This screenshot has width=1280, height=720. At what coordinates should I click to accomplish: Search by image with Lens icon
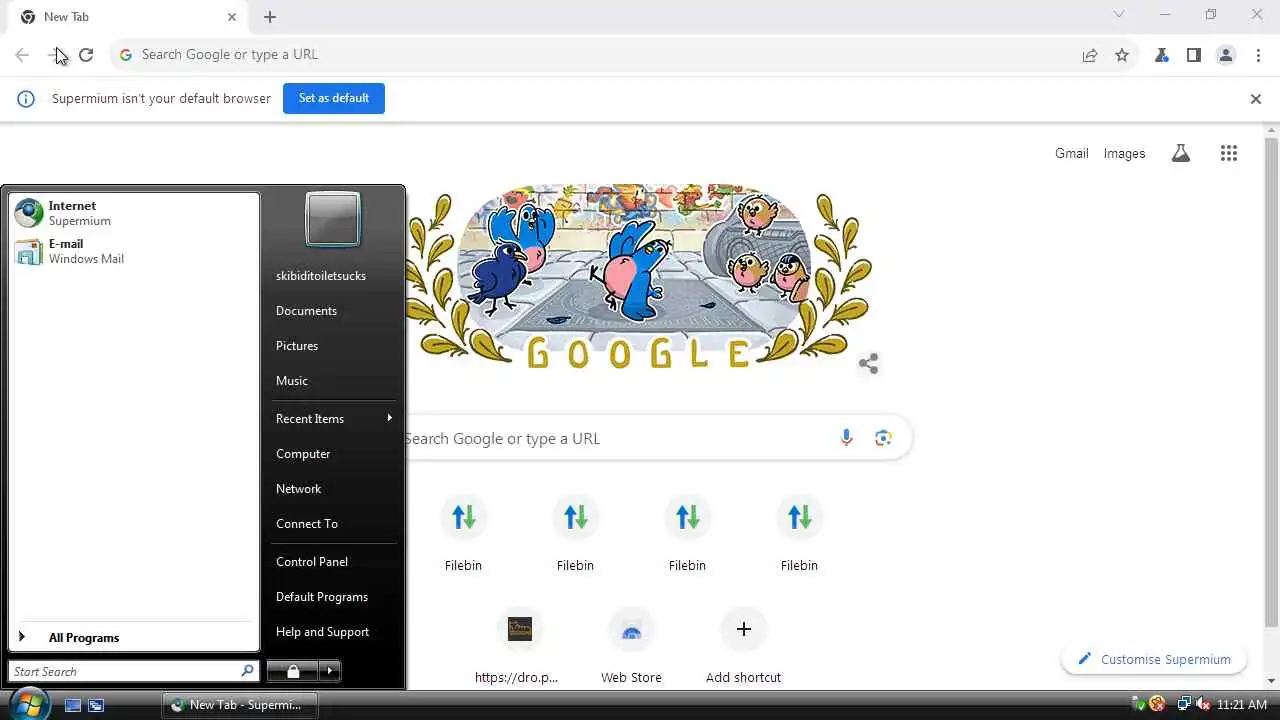pos(883,438)
